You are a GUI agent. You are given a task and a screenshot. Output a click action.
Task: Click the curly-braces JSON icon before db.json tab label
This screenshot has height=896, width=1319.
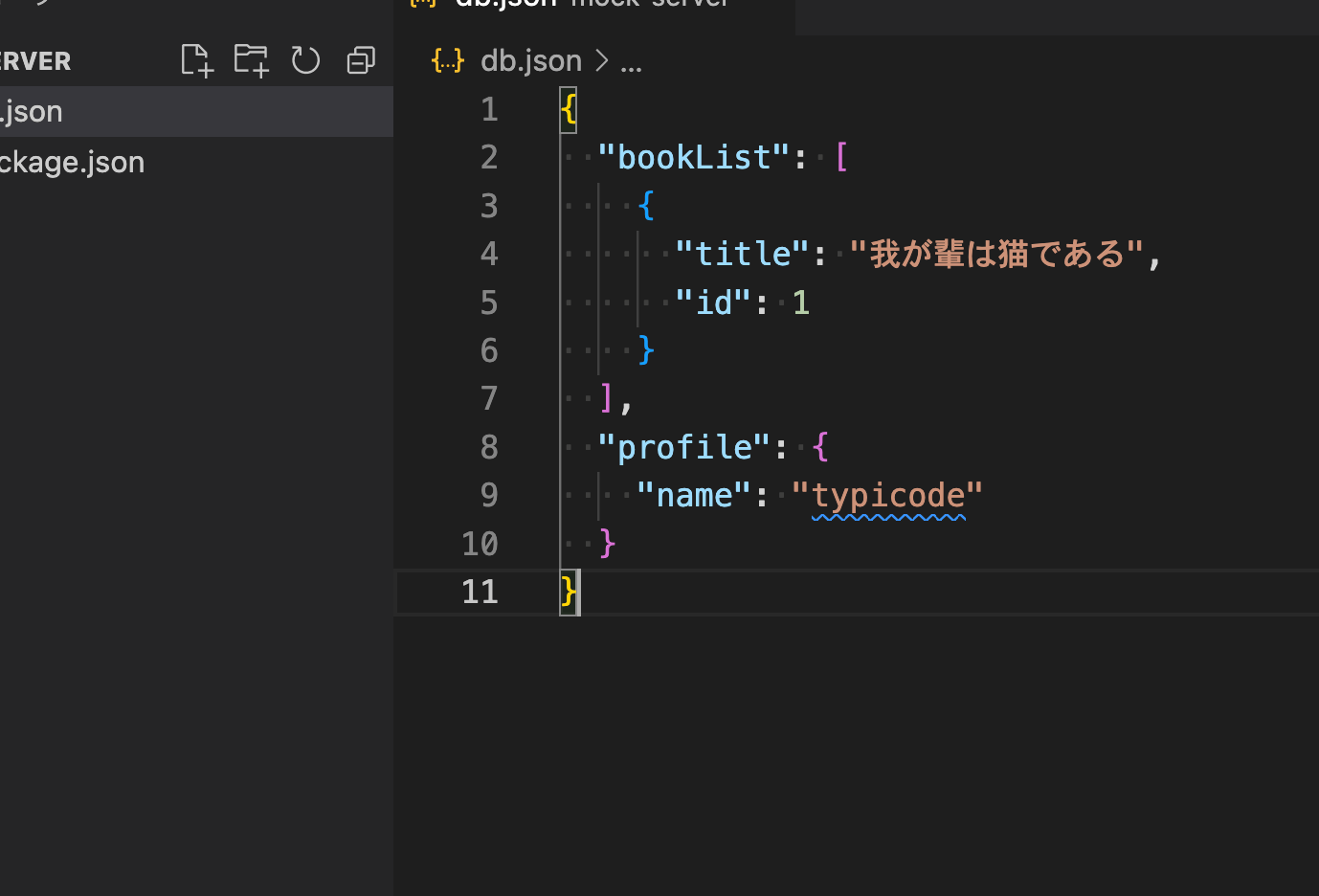pos(421,4)
